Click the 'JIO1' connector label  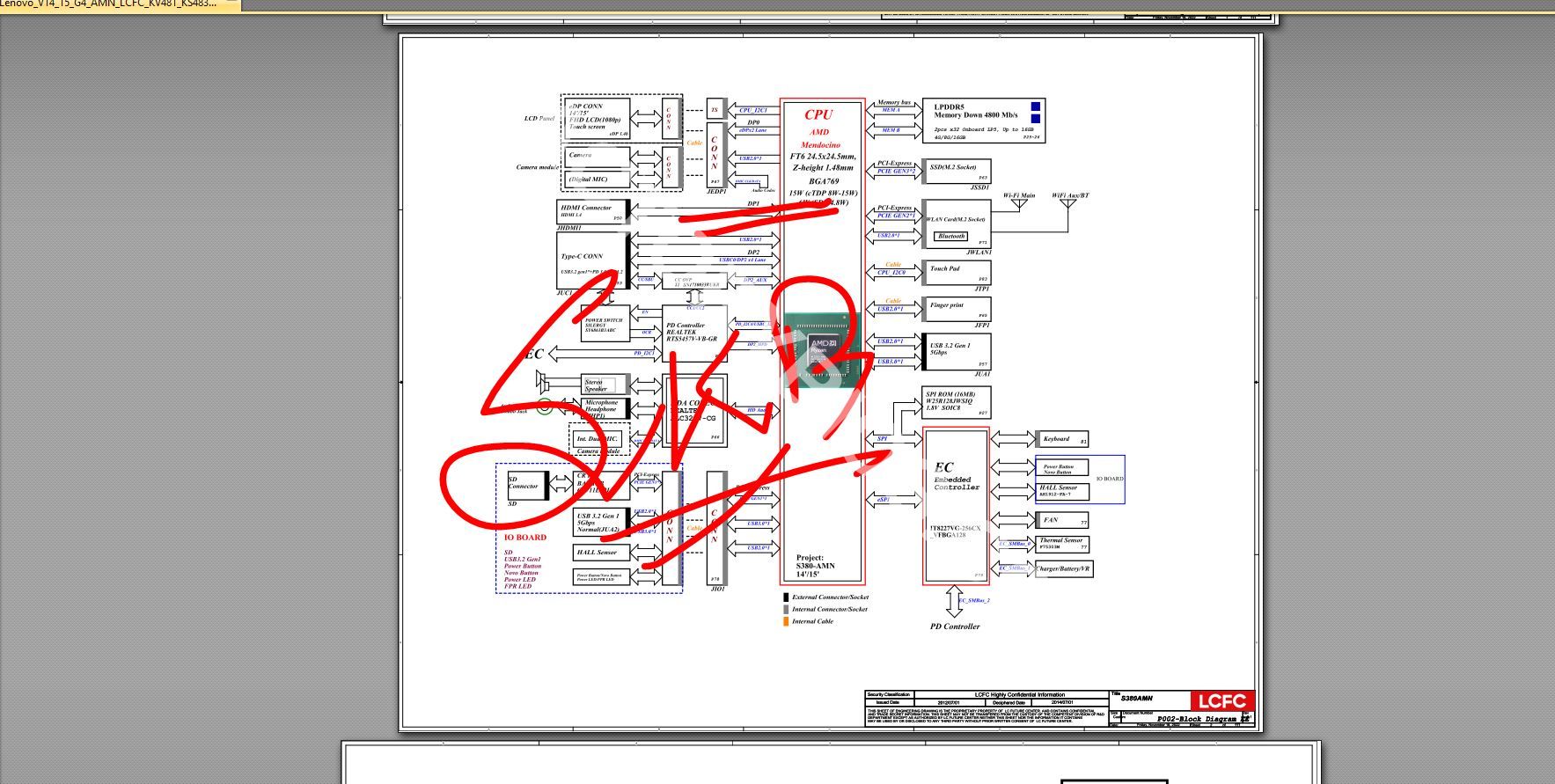[717, 589]
